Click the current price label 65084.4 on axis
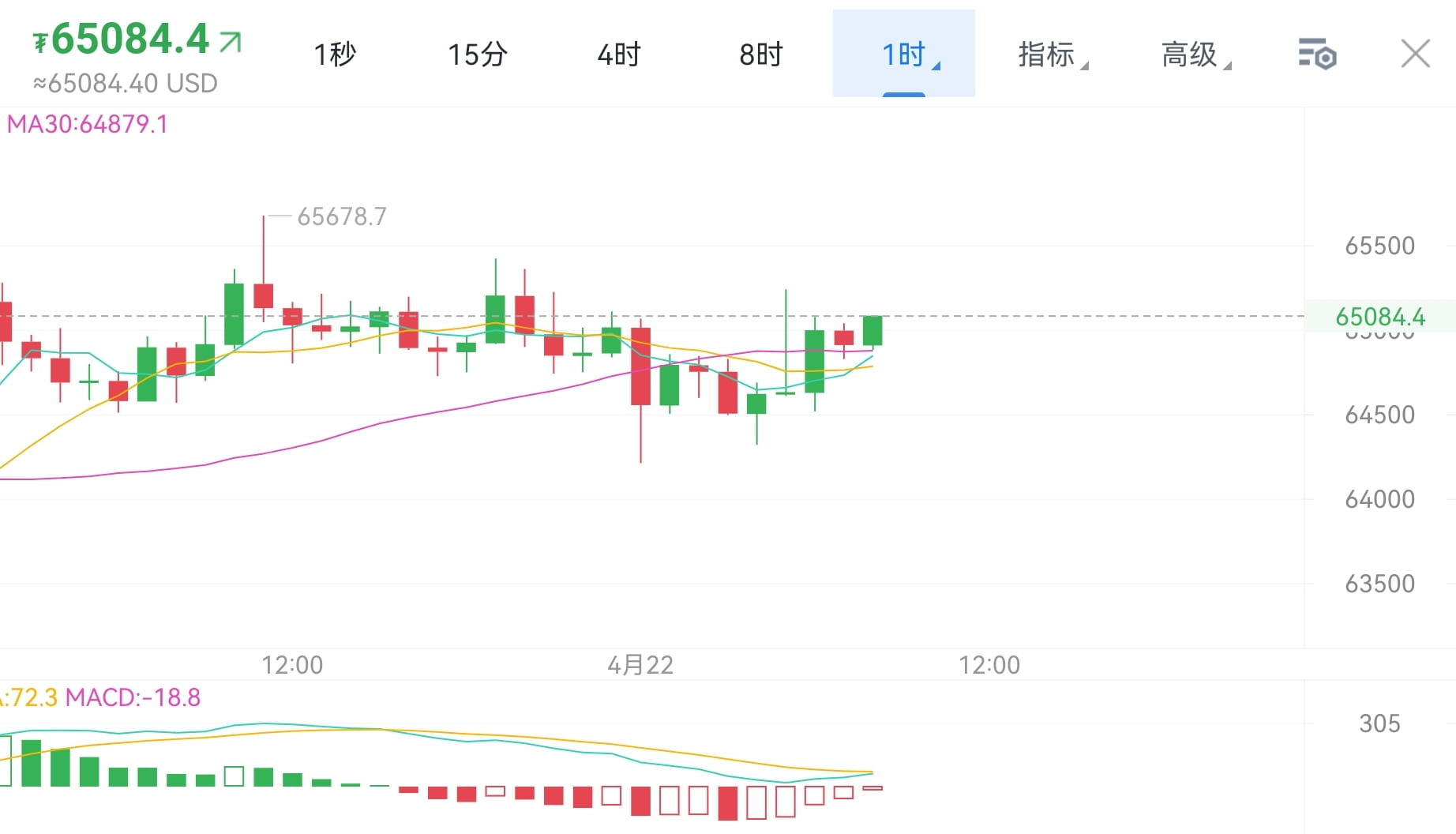1456x834 pixels. (x=1379, y=317)
